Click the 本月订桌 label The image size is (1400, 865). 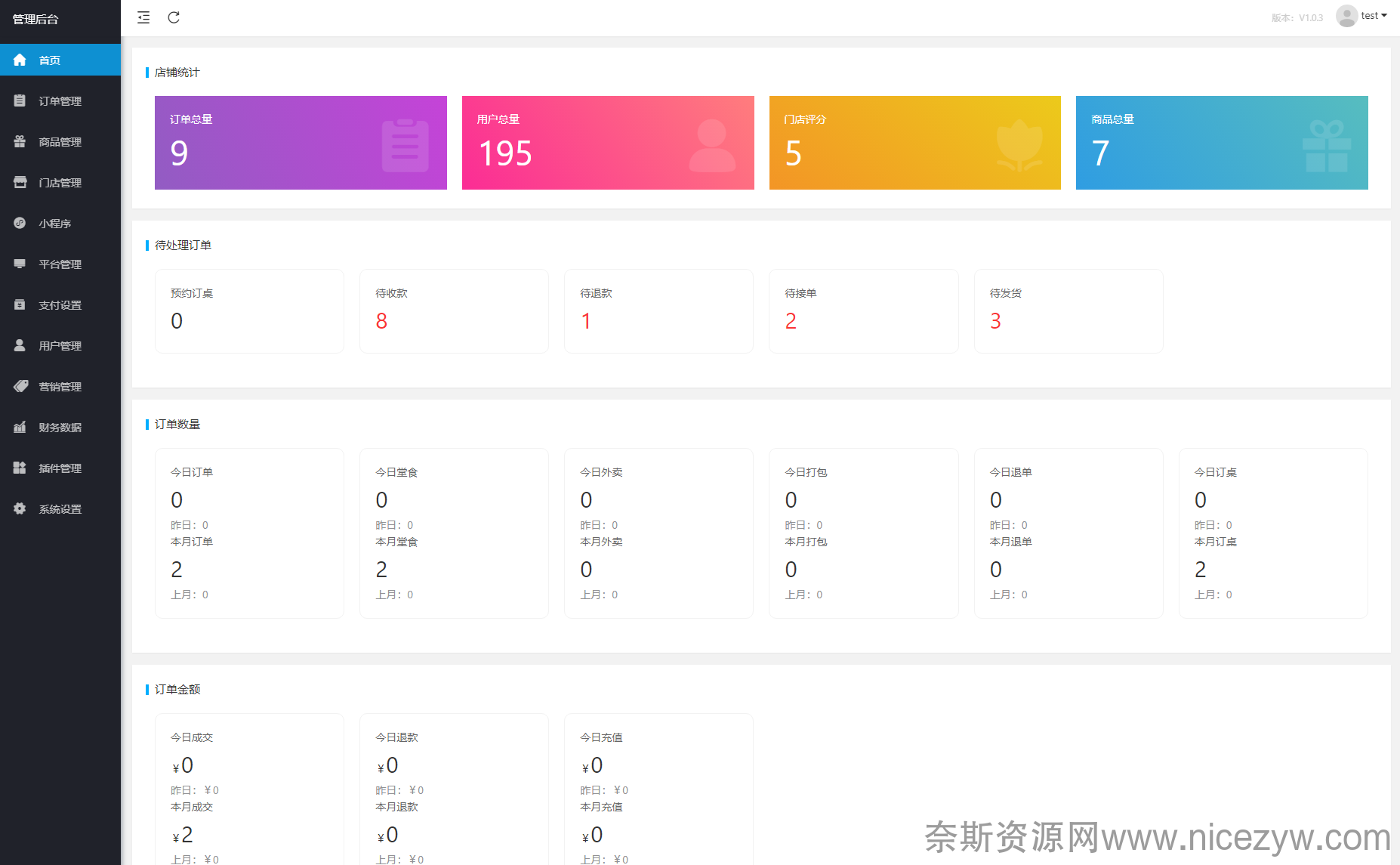coord(1216,542)
